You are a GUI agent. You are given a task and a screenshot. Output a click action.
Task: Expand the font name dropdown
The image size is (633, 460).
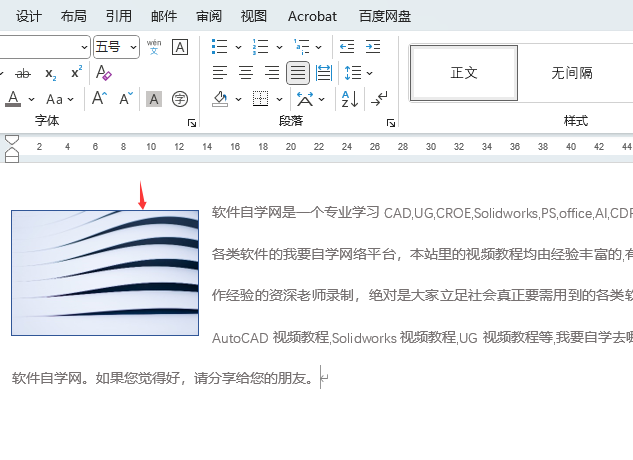click(x=84, y=47)
